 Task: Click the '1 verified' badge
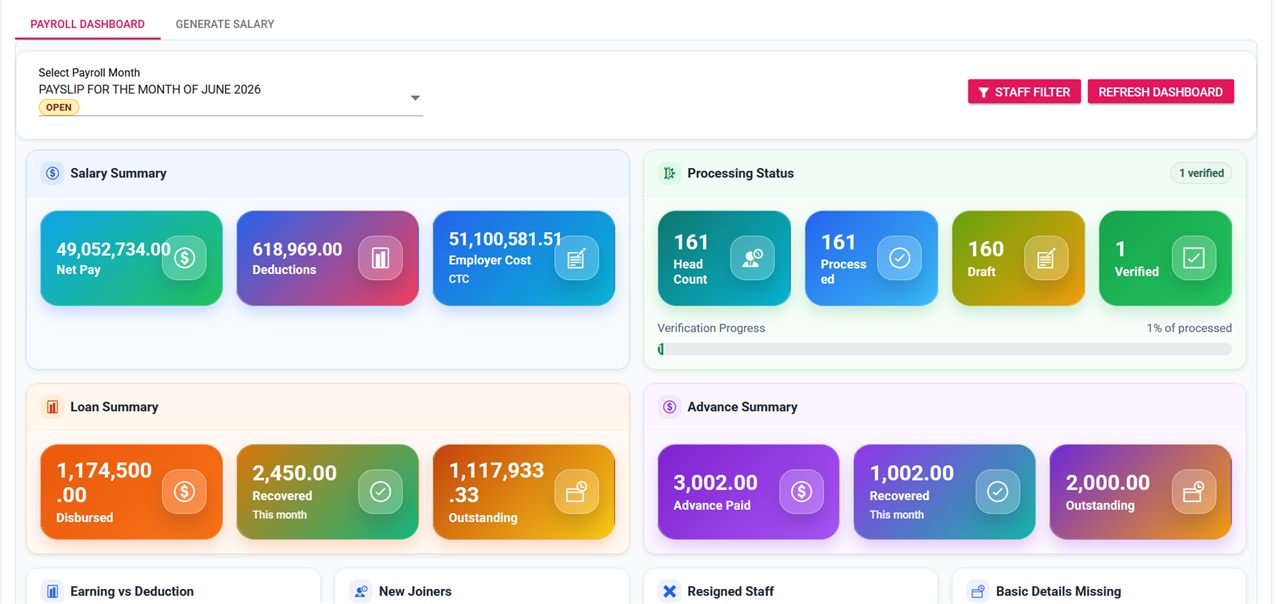click(1201, 173)
